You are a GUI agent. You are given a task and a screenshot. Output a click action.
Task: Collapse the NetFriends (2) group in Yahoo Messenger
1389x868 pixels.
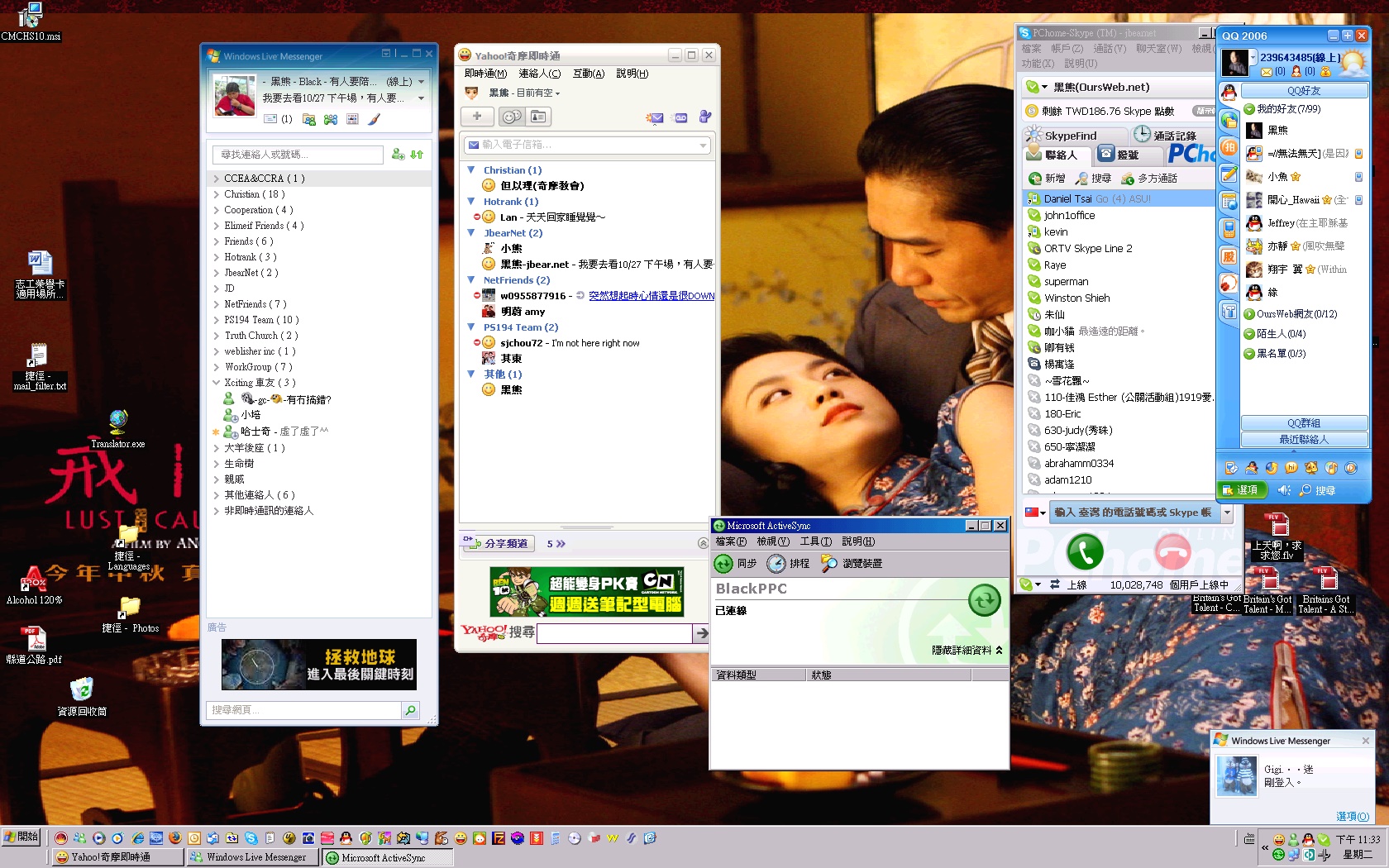pyautogui.click(x=471, y=279)
